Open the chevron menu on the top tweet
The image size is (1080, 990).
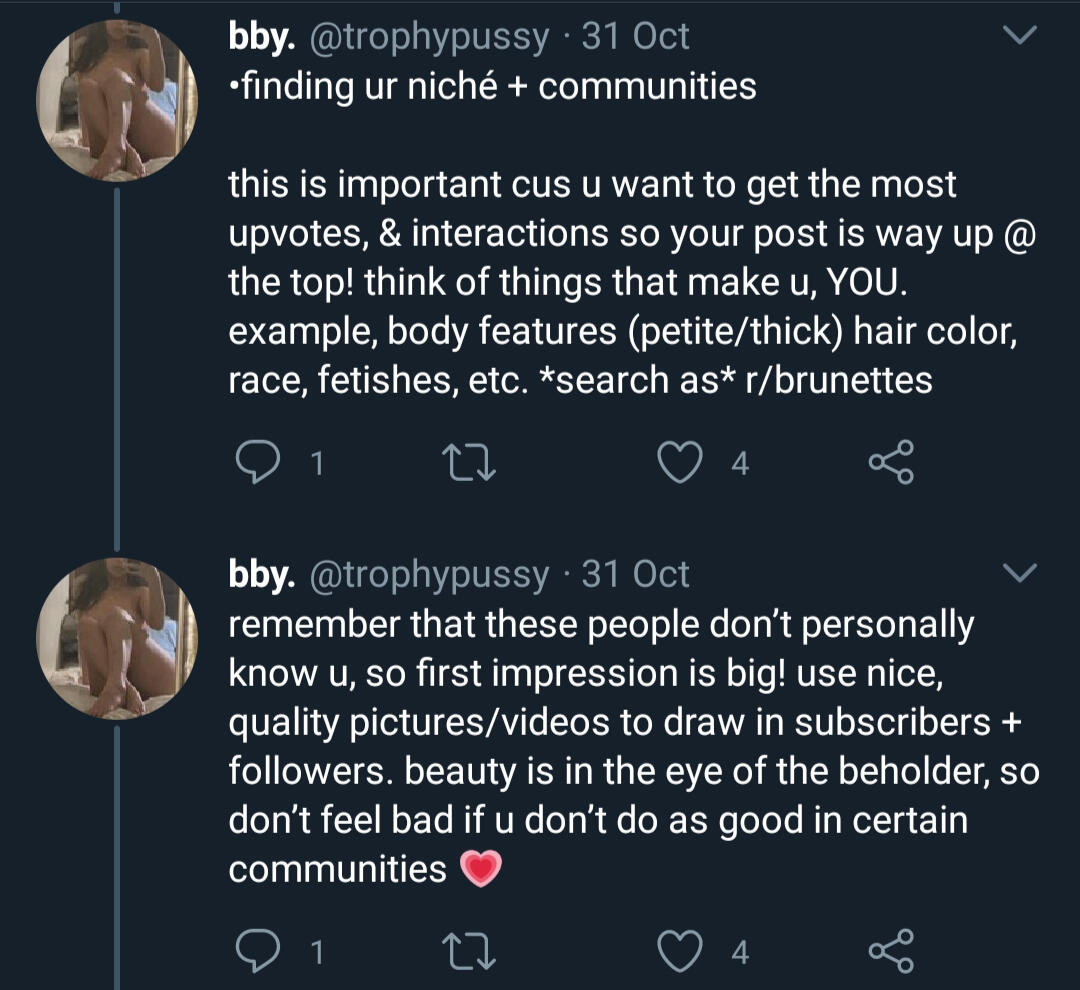(1018, 37)
